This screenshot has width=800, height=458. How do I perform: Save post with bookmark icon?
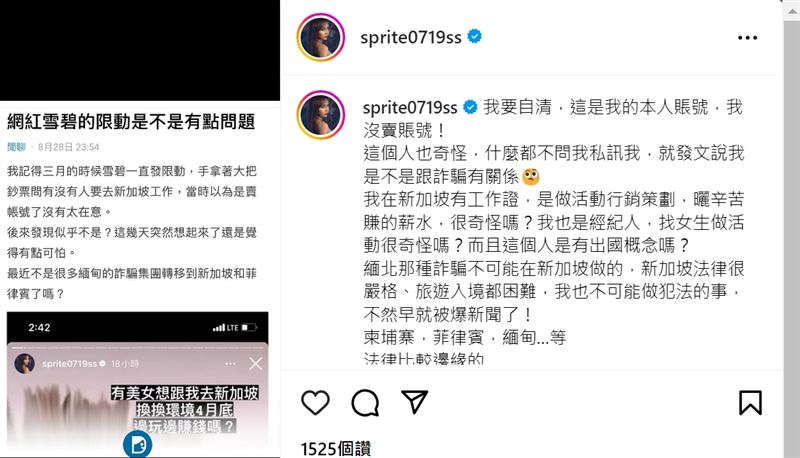tap(750, 402)
